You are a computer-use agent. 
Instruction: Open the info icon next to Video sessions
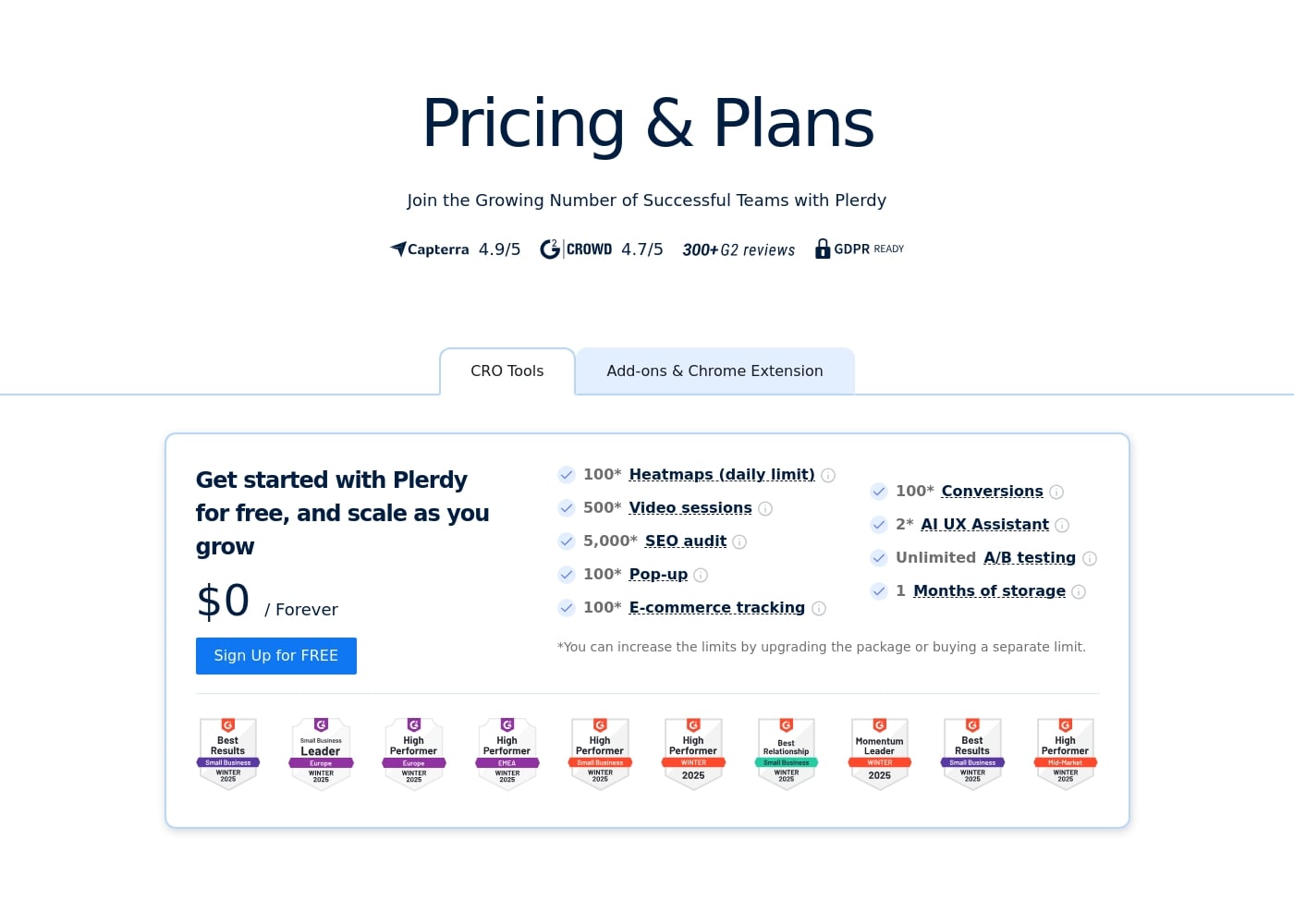pos(765,508)
